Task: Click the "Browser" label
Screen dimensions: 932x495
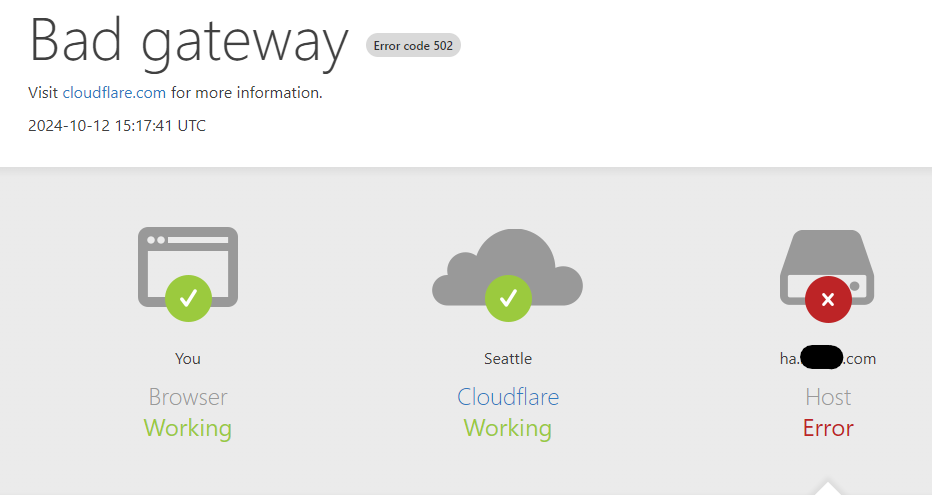Action: click(x=188, y=397)
